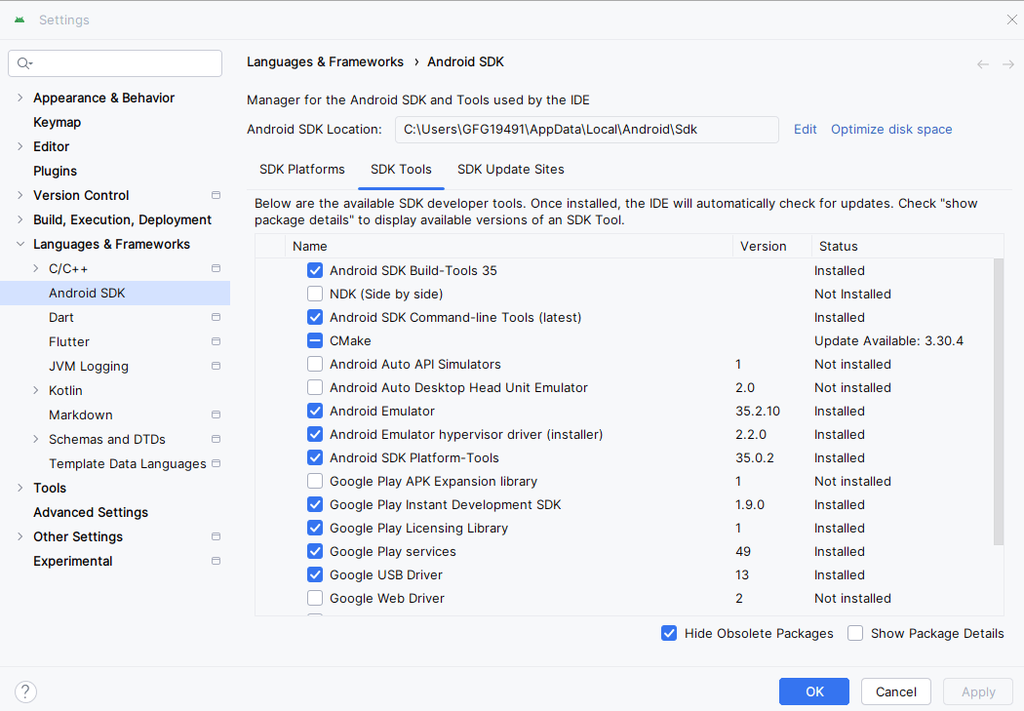Image resolution: width=1024 pixels, height=711 pixels.
Task: Click the project-level icon beside Version Control
Action: [216, 195]
